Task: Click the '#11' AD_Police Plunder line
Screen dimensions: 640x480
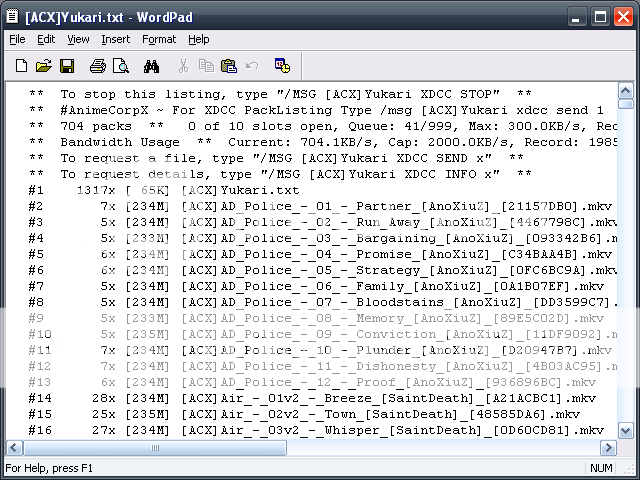Action: (x=320, y=350)
